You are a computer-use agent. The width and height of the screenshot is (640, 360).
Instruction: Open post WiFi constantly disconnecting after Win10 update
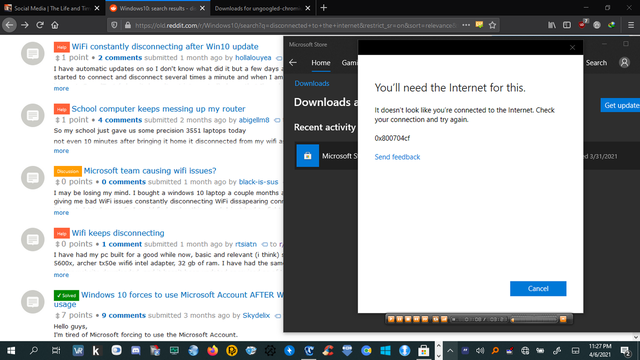coord(165,47)
